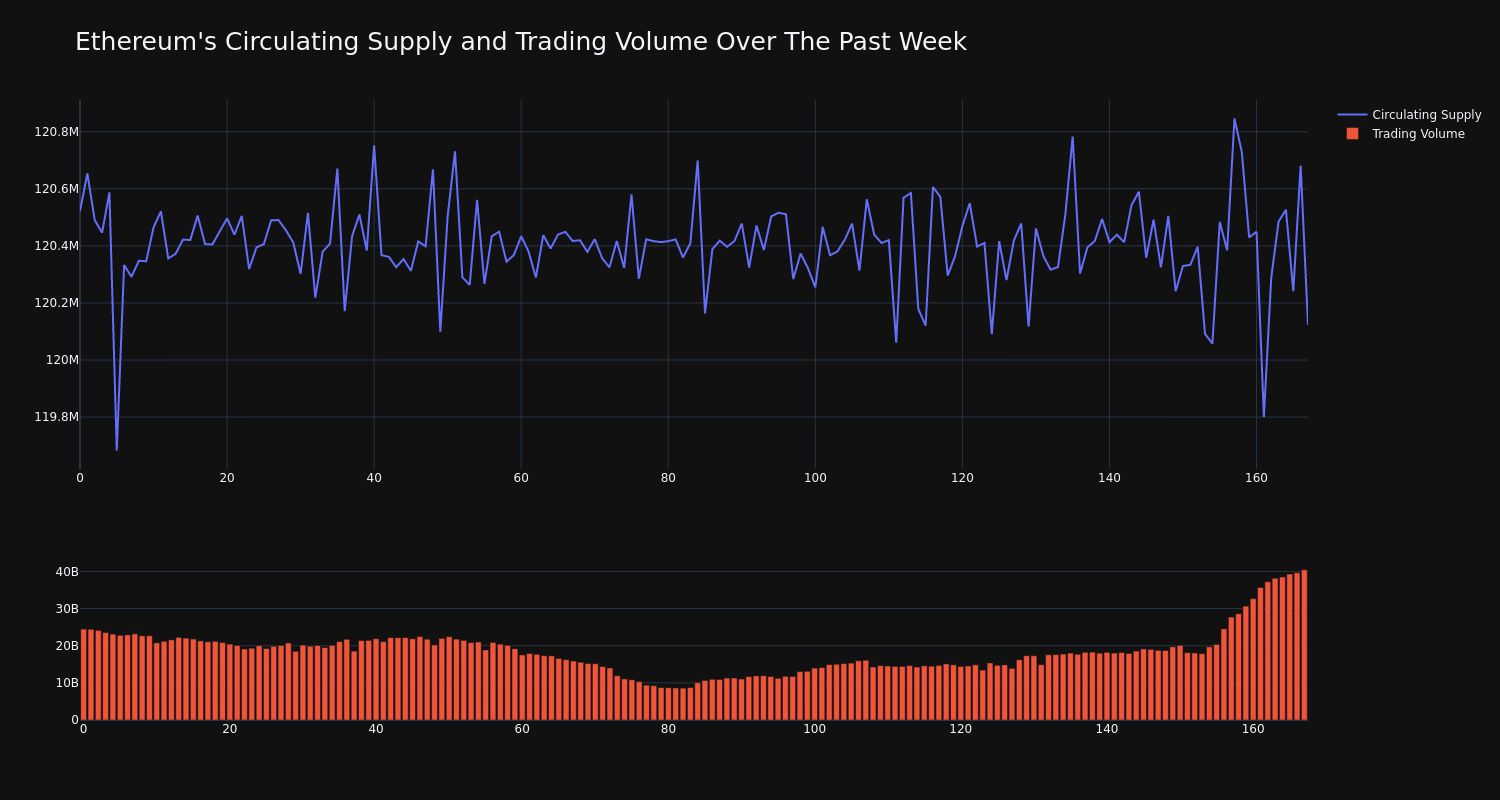Toggle the Circulating Supply legend entry
Screen dimensions: 1500x800
[x=1409, y=115]
